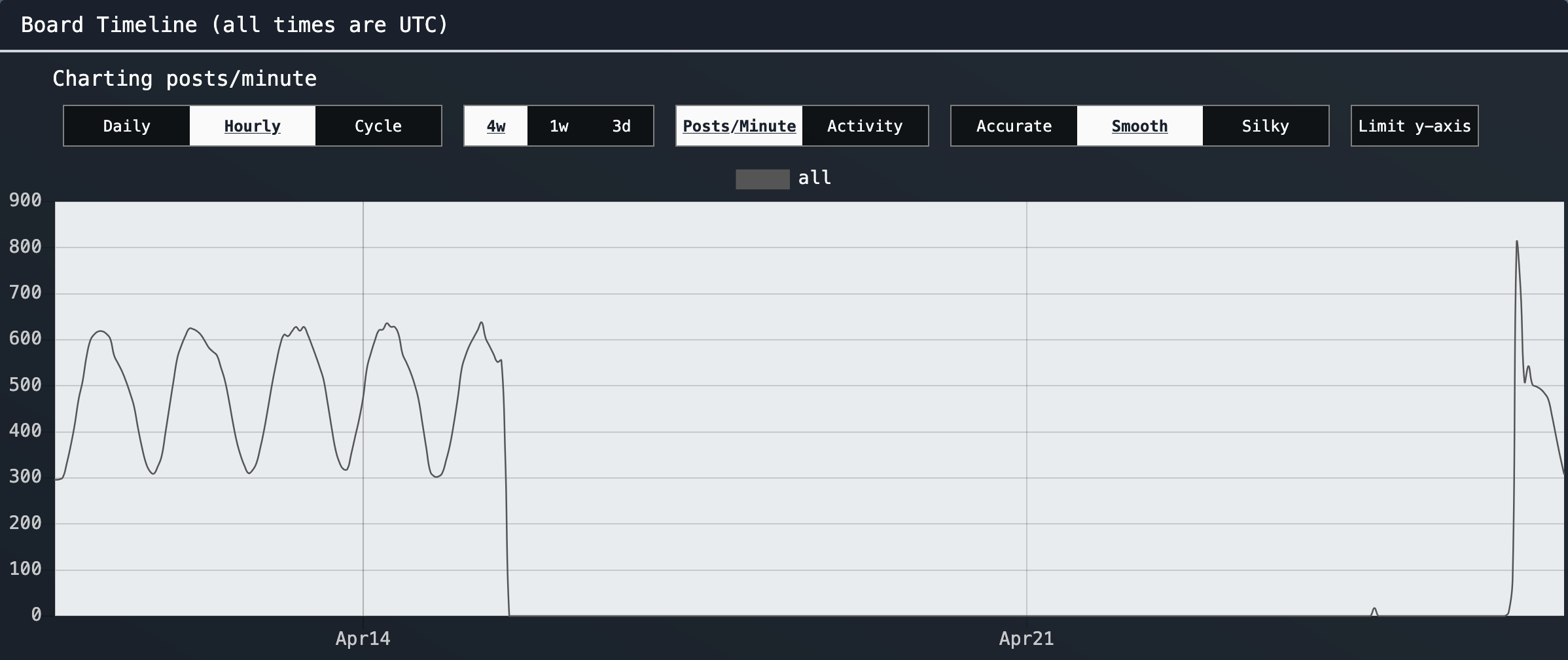
Task: Set time range to 1w
Action: coord(559,126)
